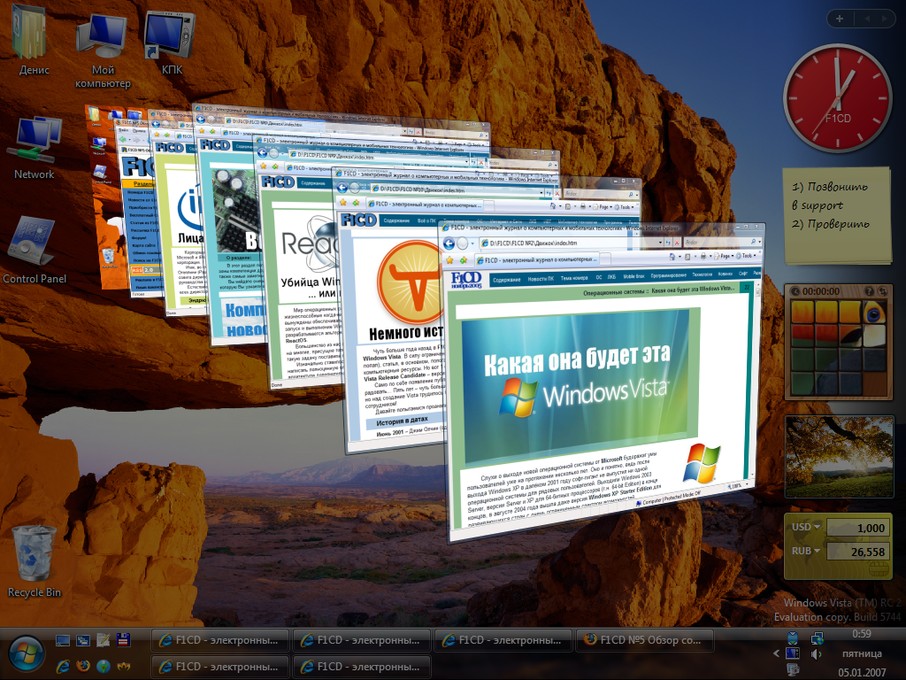906x680 pixels.
Task: Click the slideshow gadget tree photo
Action: (839, 456)
